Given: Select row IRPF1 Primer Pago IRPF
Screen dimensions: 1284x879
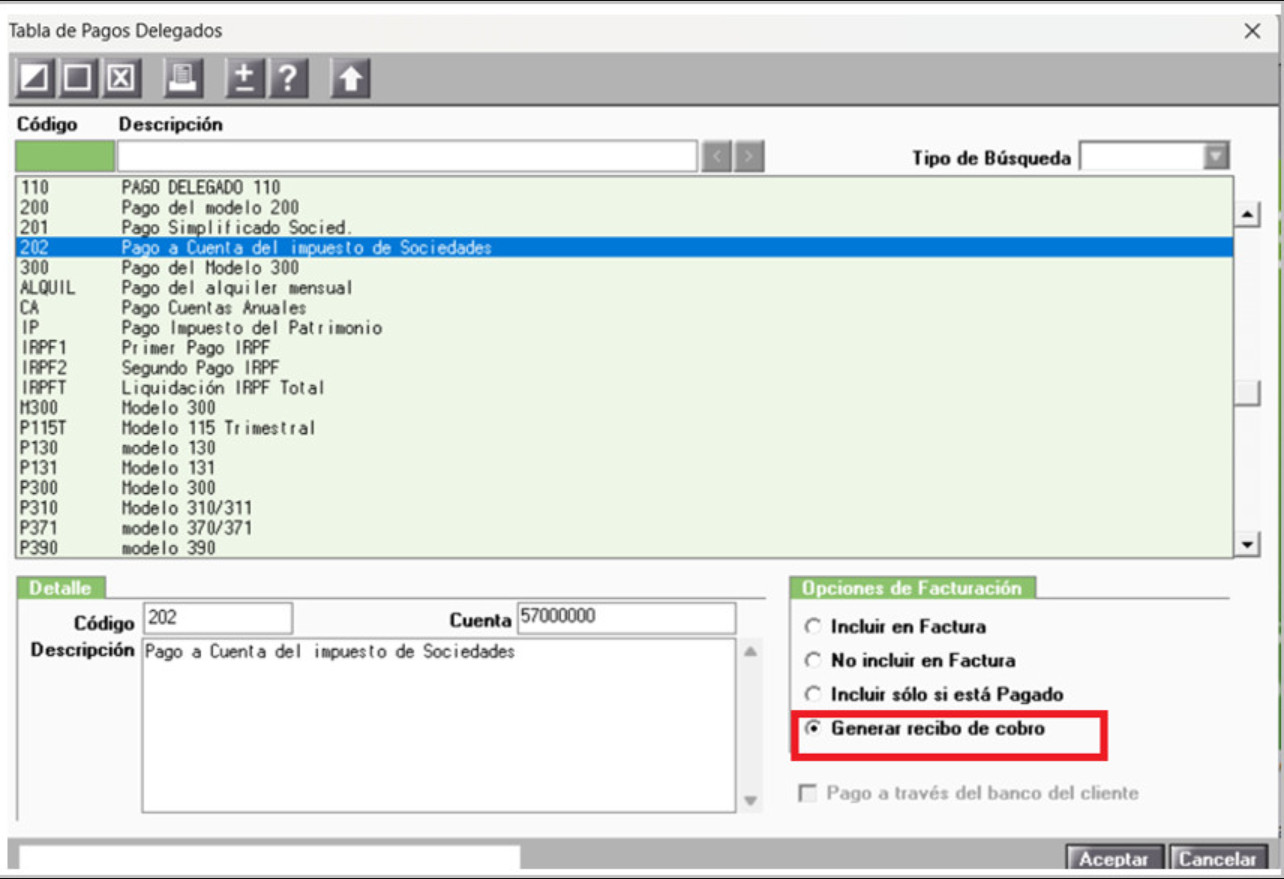Looking at the screenshot, I should [624, 348].
